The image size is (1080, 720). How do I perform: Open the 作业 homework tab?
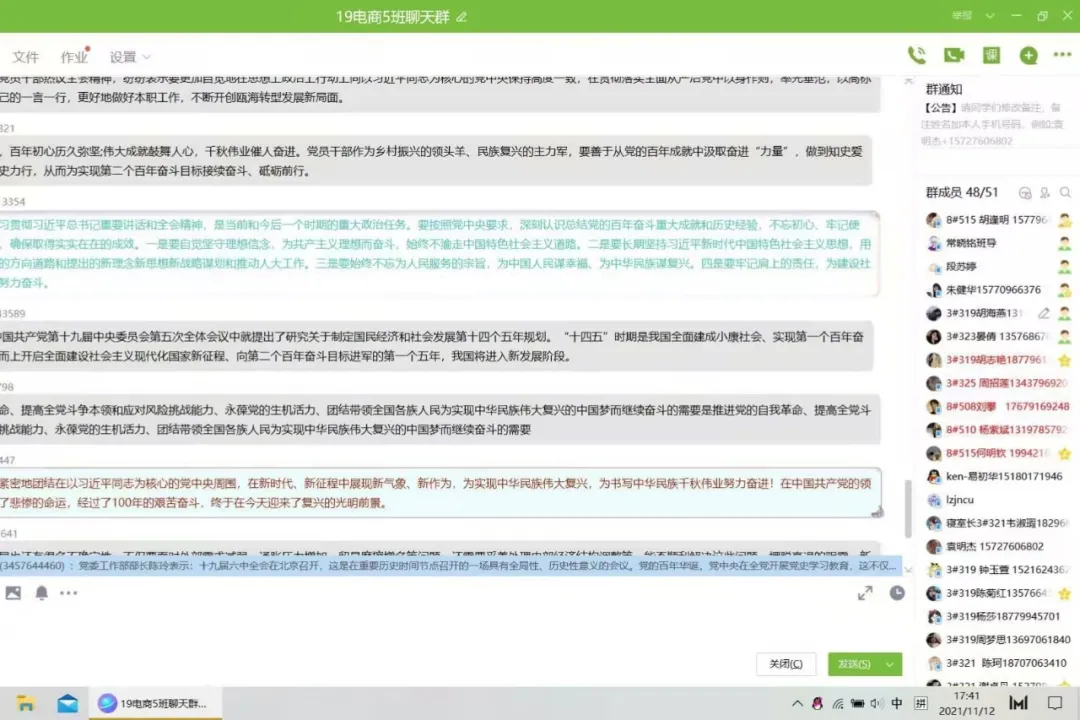tap(74, 57)
